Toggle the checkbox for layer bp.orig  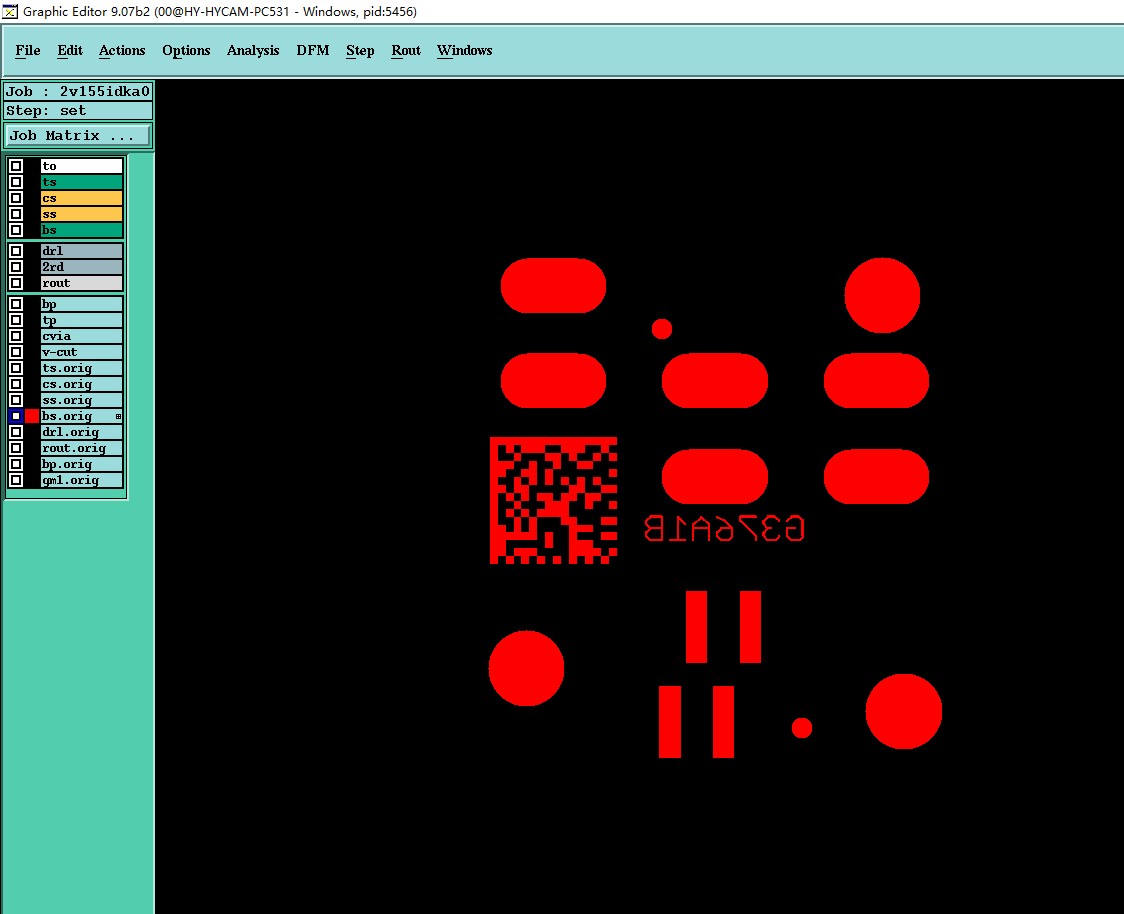[x=16, y=465]
